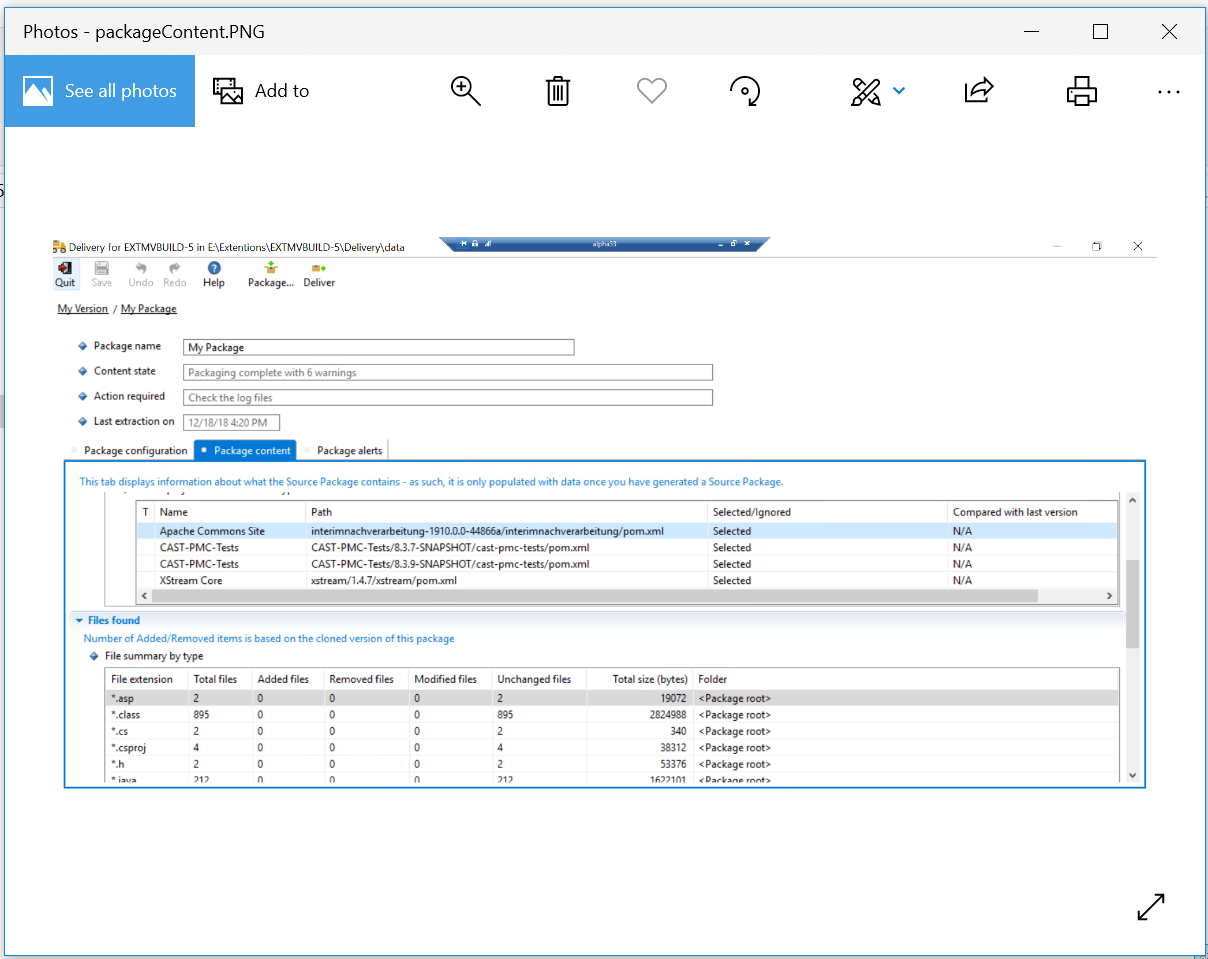Click the Add to button
Viewport: 1208px width, 959px height.
point(261,91)
